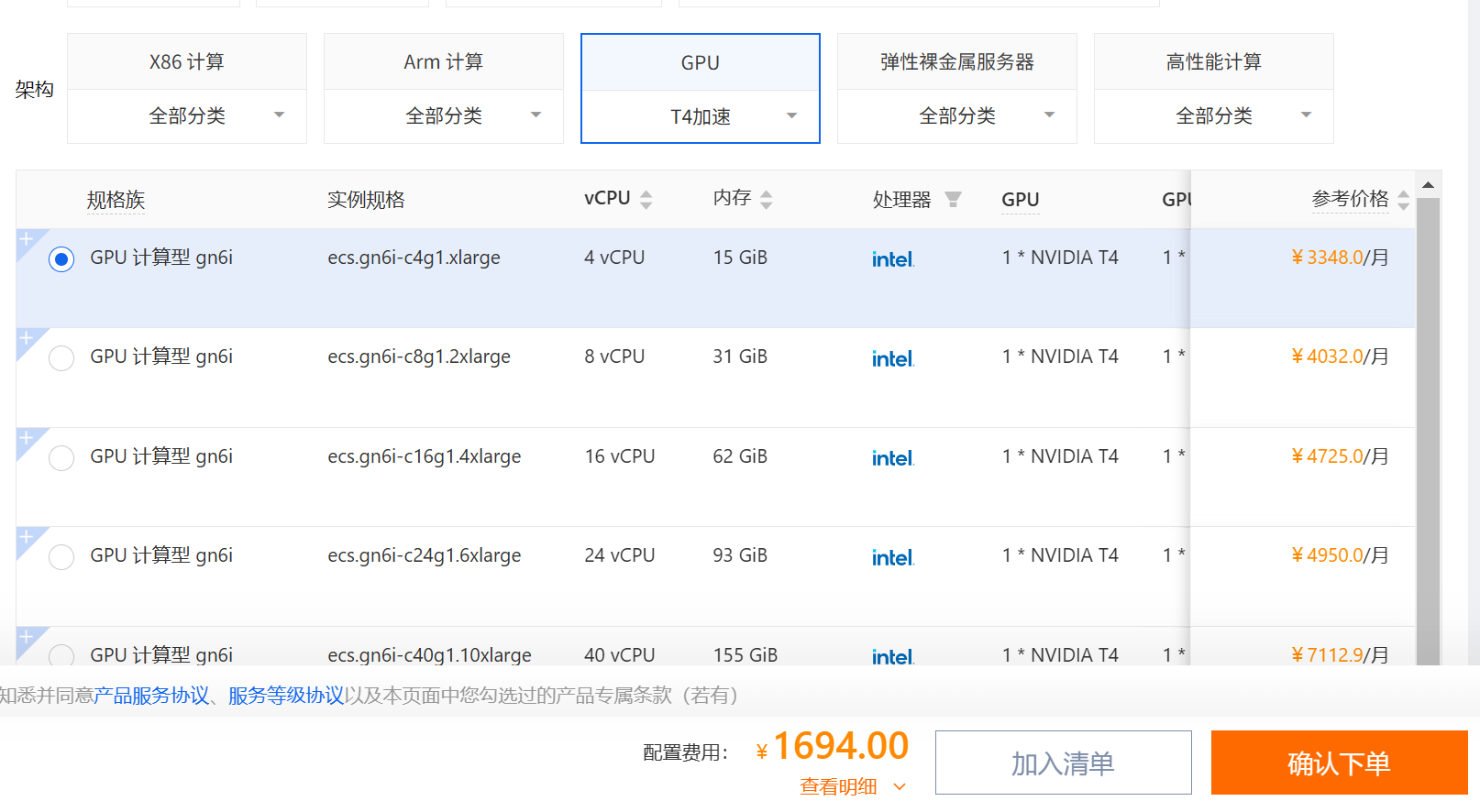The height and width of the screenshot is (812, 1480).
Task: Click the 确认下单 button
Action: [1338, 763]
